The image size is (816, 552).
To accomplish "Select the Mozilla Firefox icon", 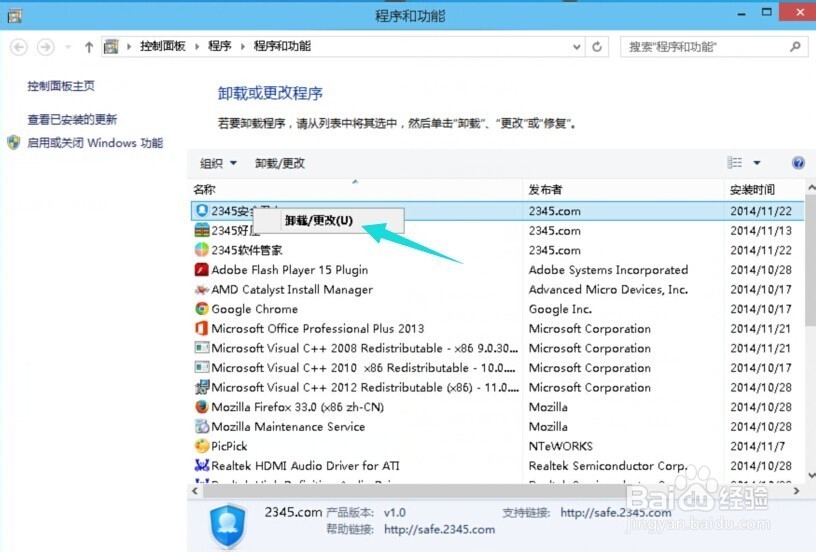I will click(202, 407).
